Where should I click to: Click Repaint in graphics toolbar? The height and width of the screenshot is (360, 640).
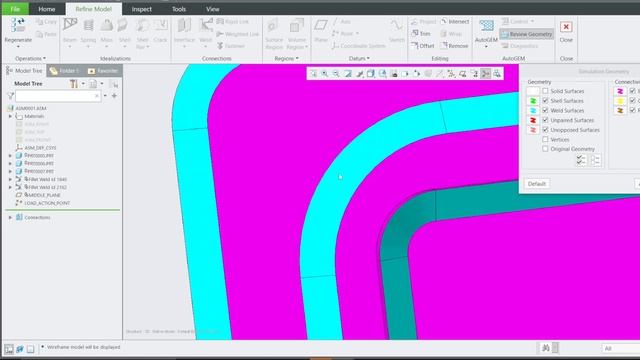coord(348,73)
